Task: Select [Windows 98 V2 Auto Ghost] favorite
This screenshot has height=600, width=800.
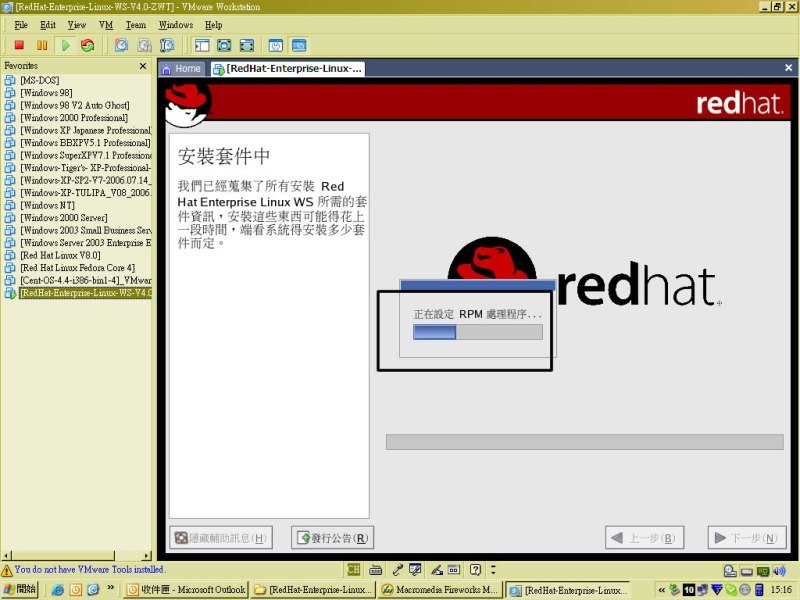Action: pos(74,105)
